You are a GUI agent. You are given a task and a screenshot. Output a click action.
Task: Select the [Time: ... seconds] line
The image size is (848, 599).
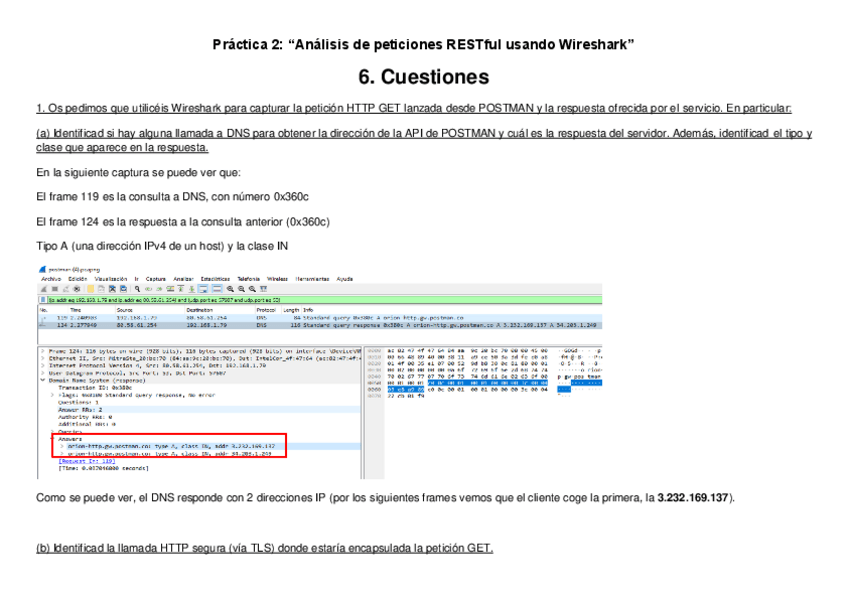click(x=103, y=468)
